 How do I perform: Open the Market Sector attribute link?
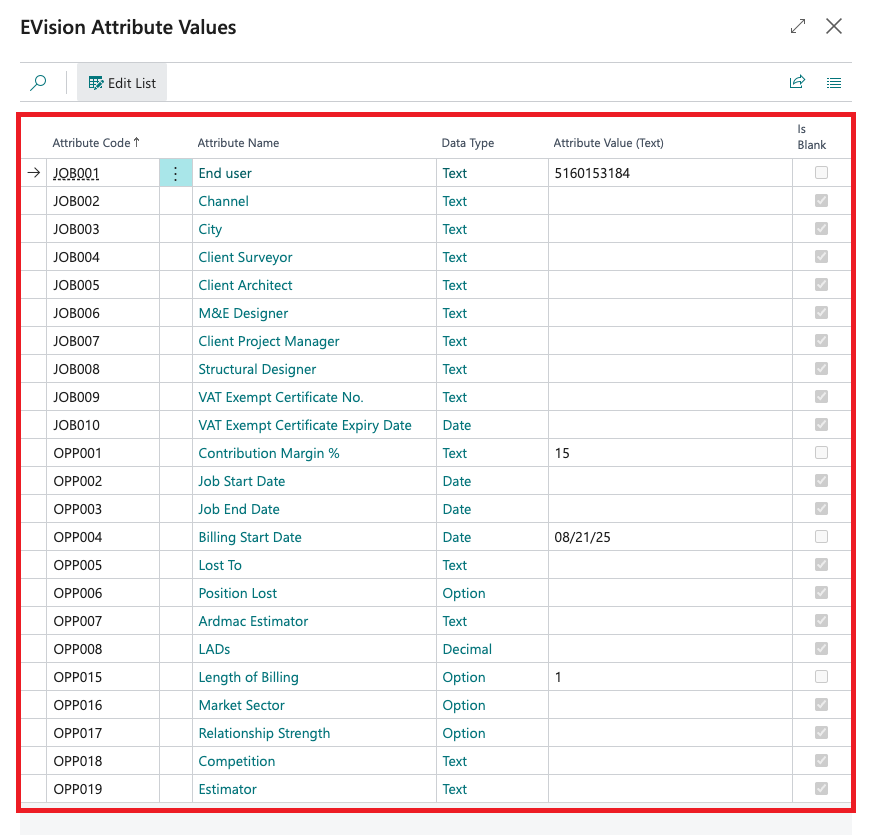(x=241, y=705)
